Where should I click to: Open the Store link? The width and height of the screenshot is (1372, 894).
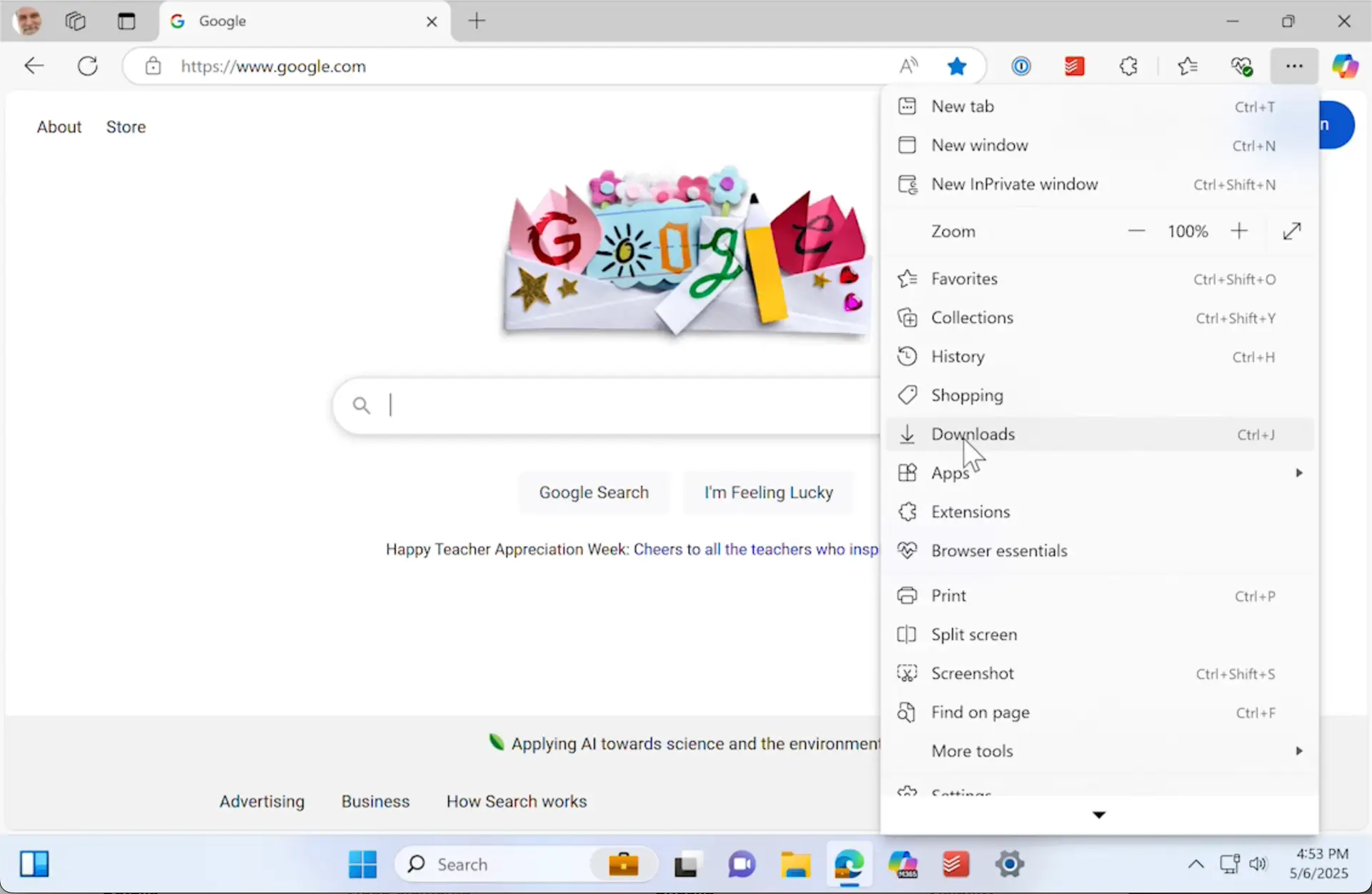[126, 127]
